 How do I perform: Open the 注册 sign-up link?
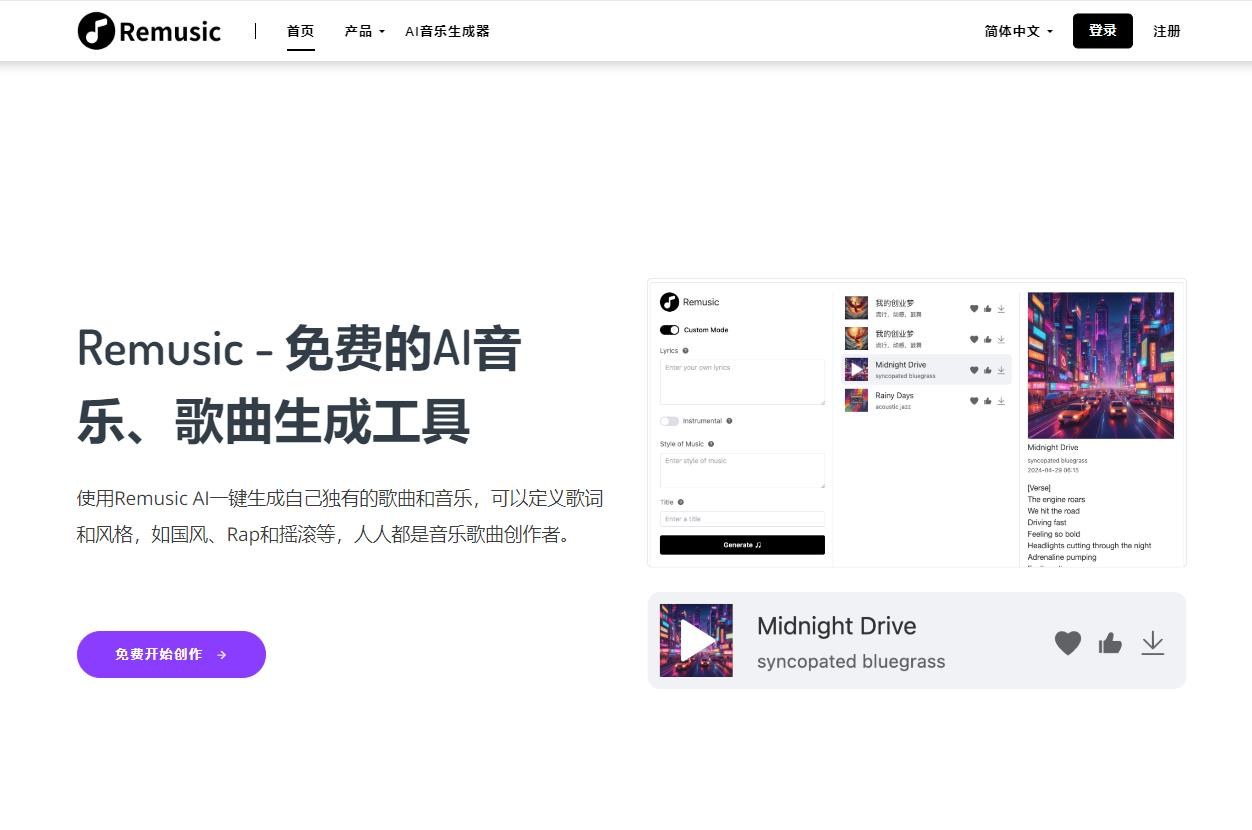point(1166,31)
